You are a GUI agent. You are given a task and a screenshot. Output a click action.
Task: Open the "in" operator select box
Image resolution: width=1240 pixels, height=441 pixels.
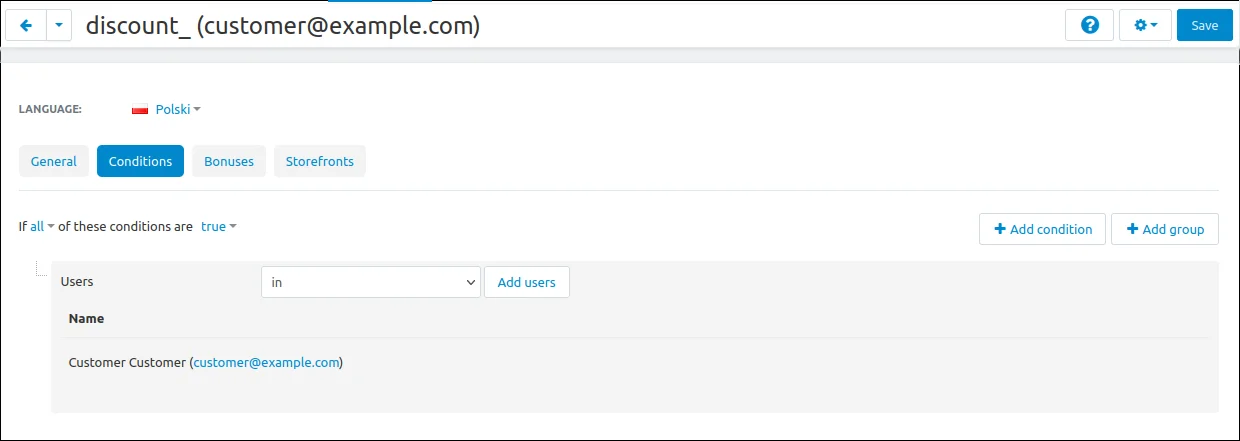tap(371, 282)
